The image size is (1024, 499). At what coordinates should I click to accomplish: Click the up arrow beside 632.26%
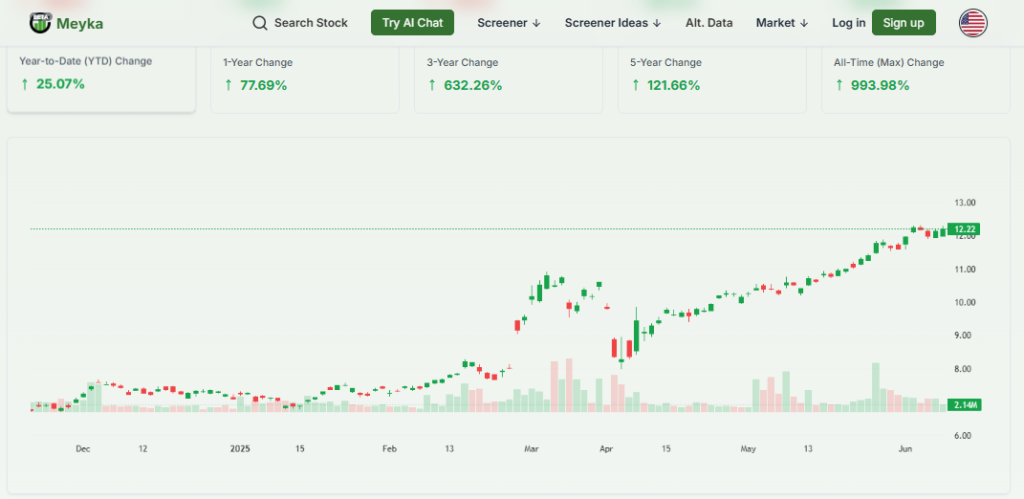point(432,85)
